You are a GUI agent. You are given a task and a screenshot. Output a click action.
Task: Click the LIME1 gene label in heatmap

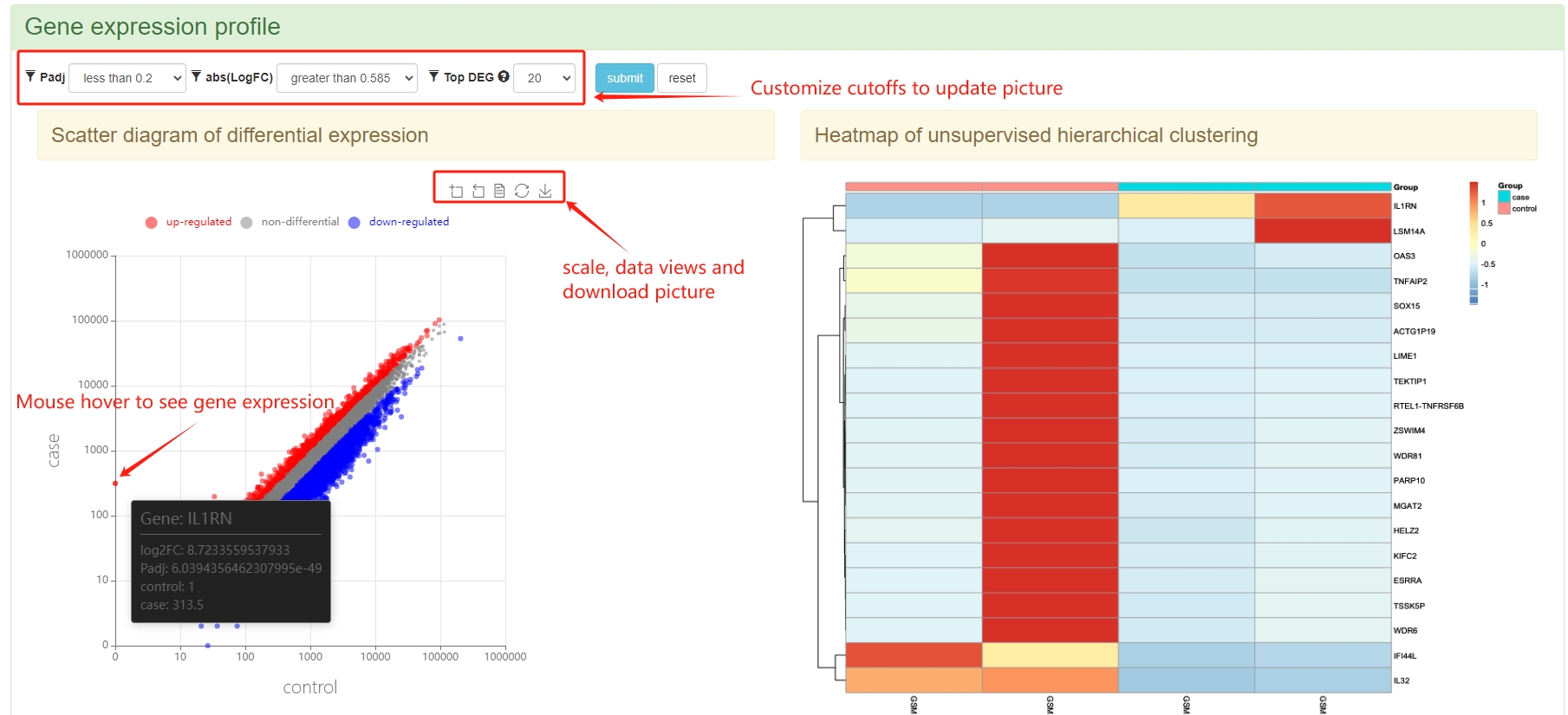1405,356
